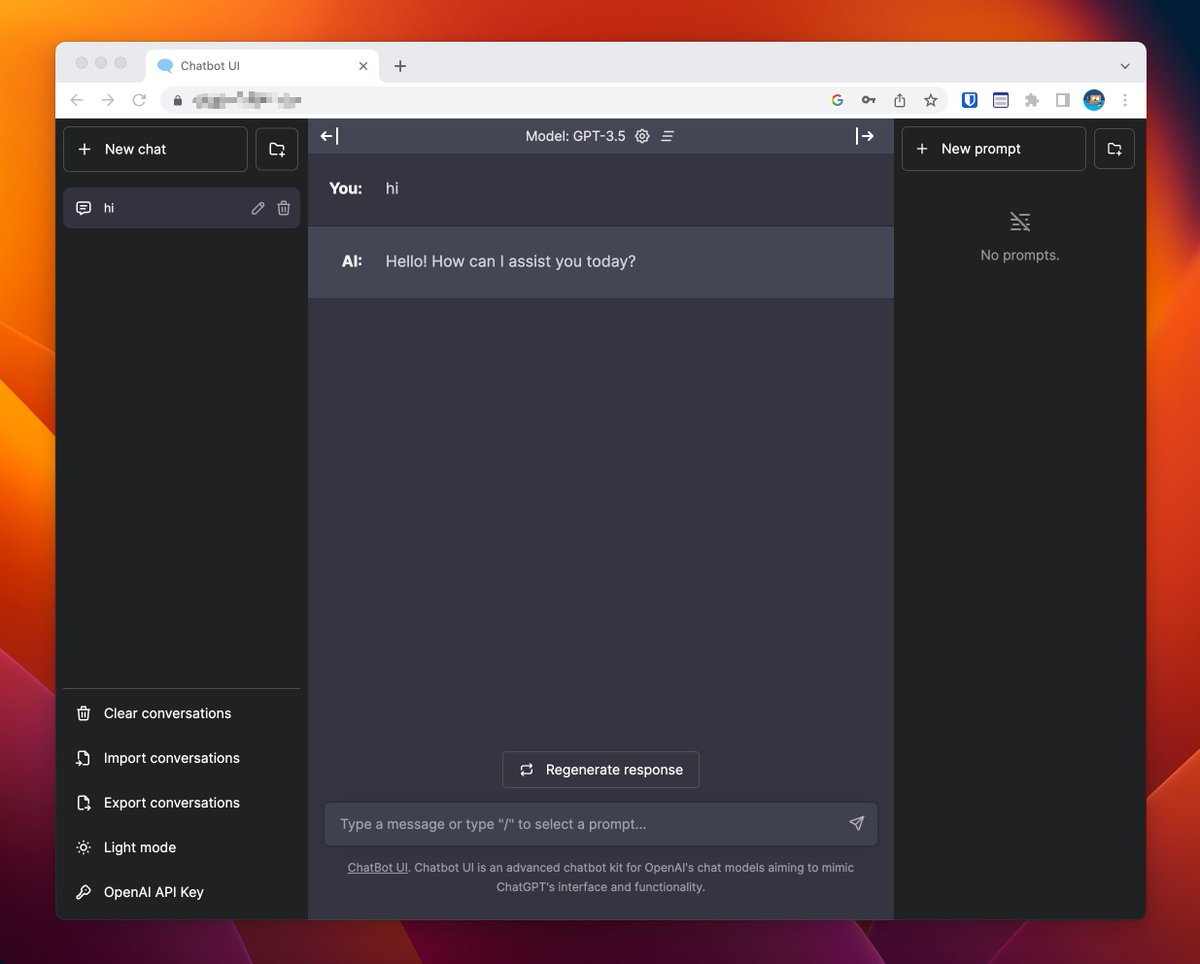Open the Chrome profile avatar
Screen dimensions: 1200x964
[x=1094, y=100]
